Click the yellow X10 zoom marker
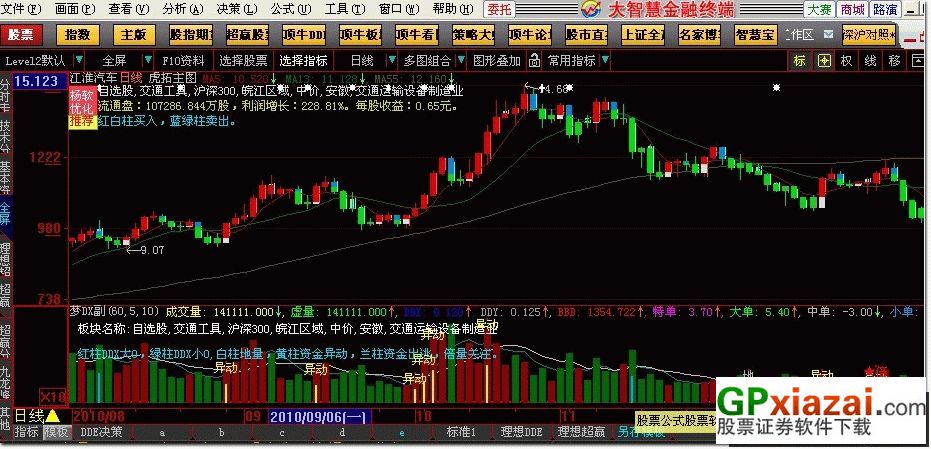 pos(52,397)
